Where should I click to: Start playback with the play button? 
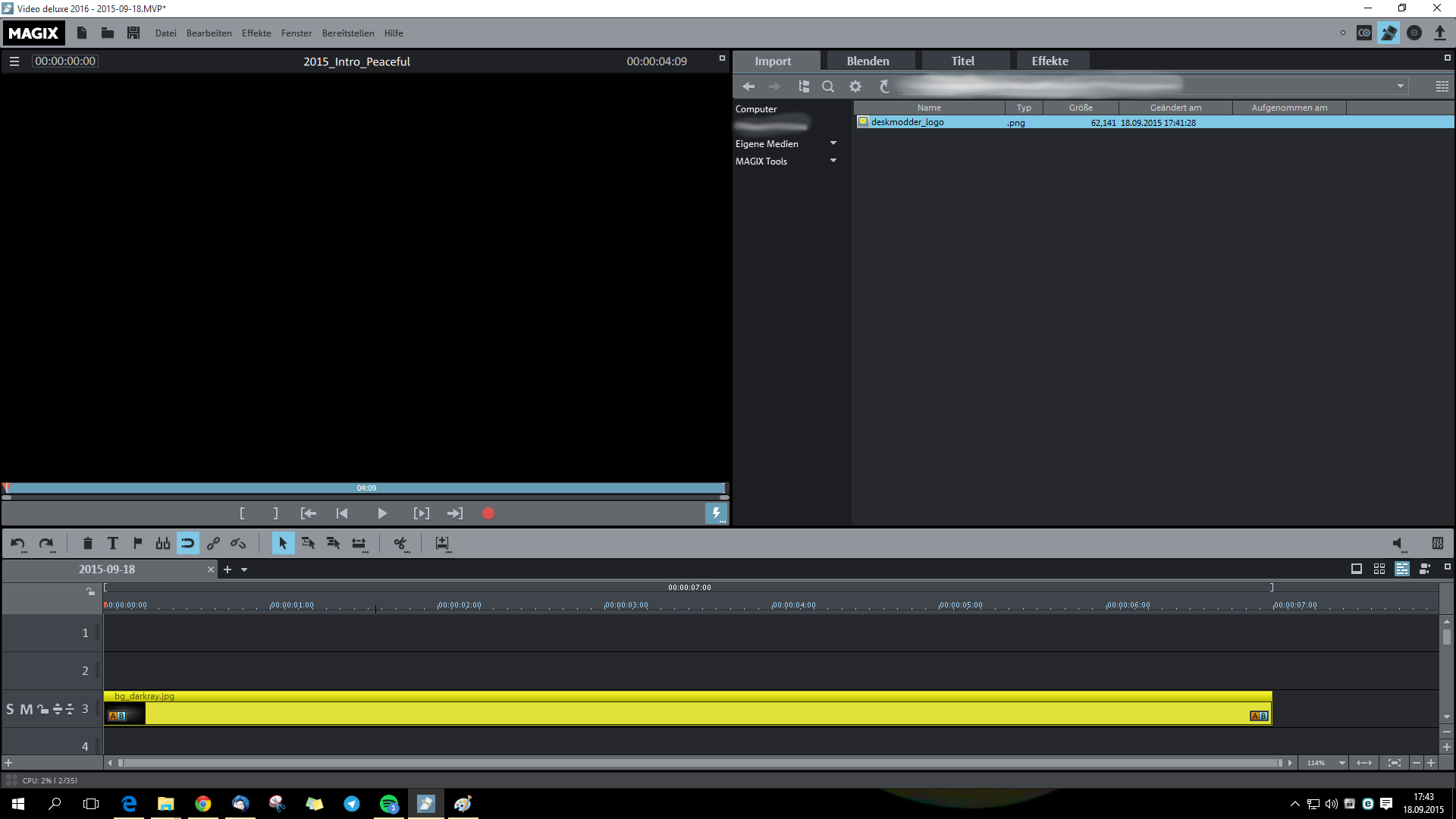(382, 513)
